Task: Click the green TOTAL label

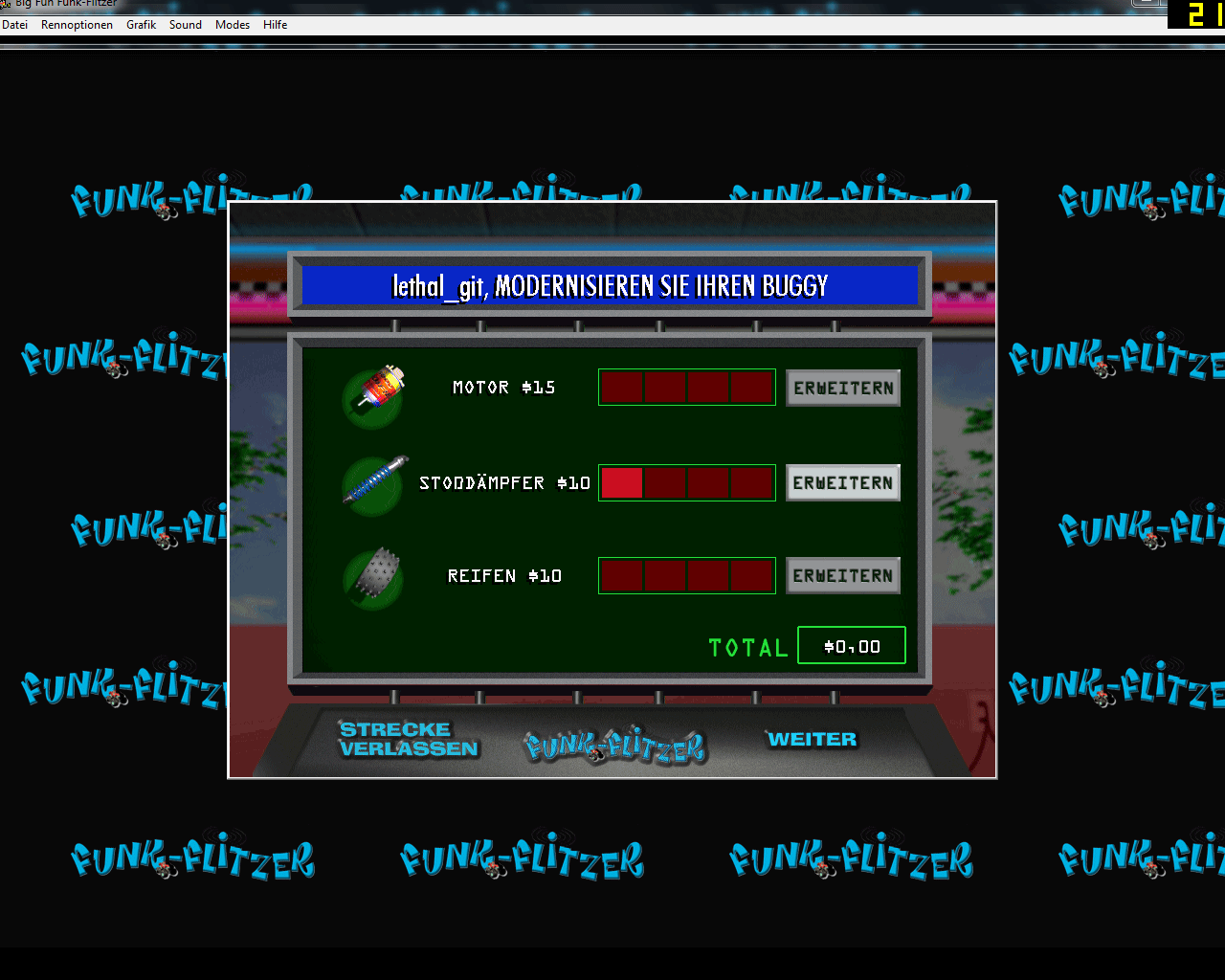Action: [748, 648]
